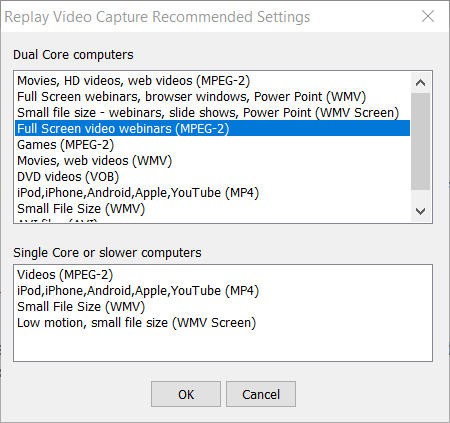Select Games (MPEG-2) preset
Screen dimensions: 450x423
[213, 145]
